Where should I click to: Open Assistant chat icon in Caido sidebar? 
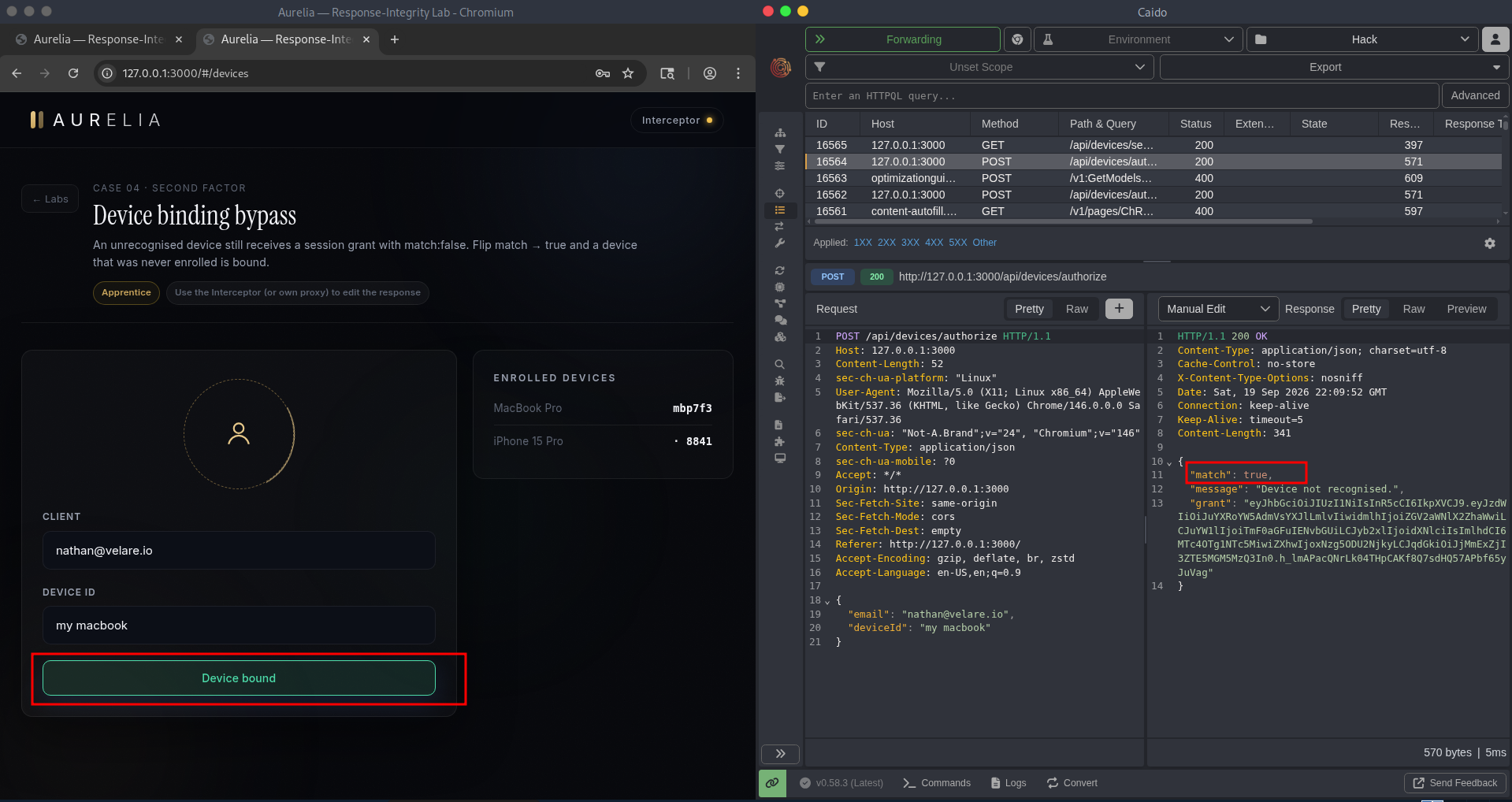click(780, 320)
